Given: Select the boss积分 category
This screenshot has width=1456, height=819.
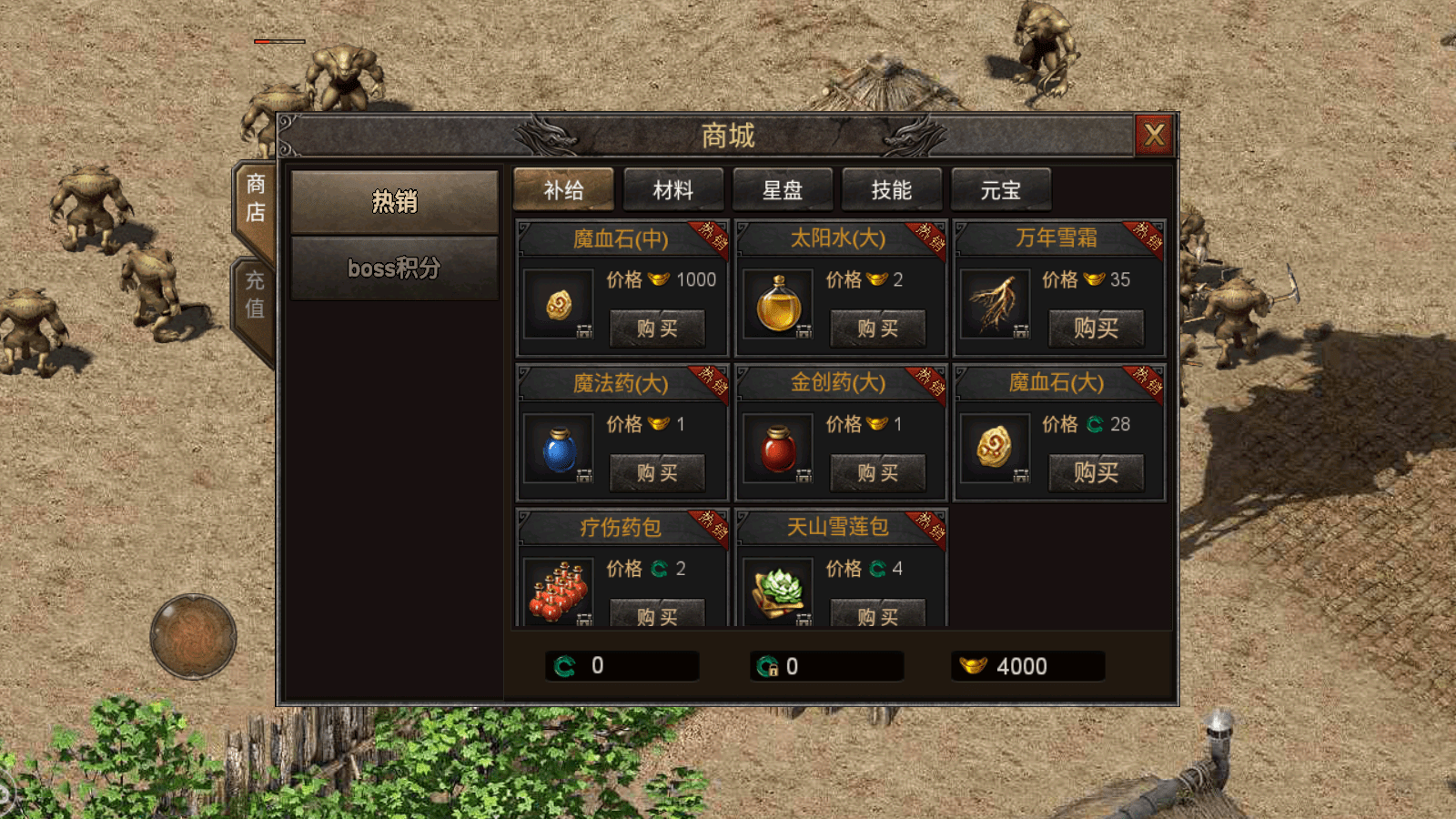Looking at the screenshot, I should pyautogui.click(x=394, y=268).
